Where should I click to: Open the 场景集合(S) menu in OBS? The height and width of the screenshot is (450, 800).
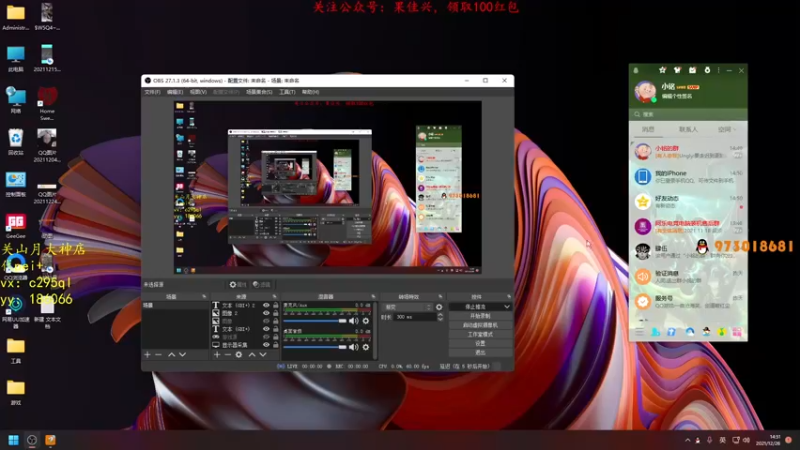[x=259, y=92]
